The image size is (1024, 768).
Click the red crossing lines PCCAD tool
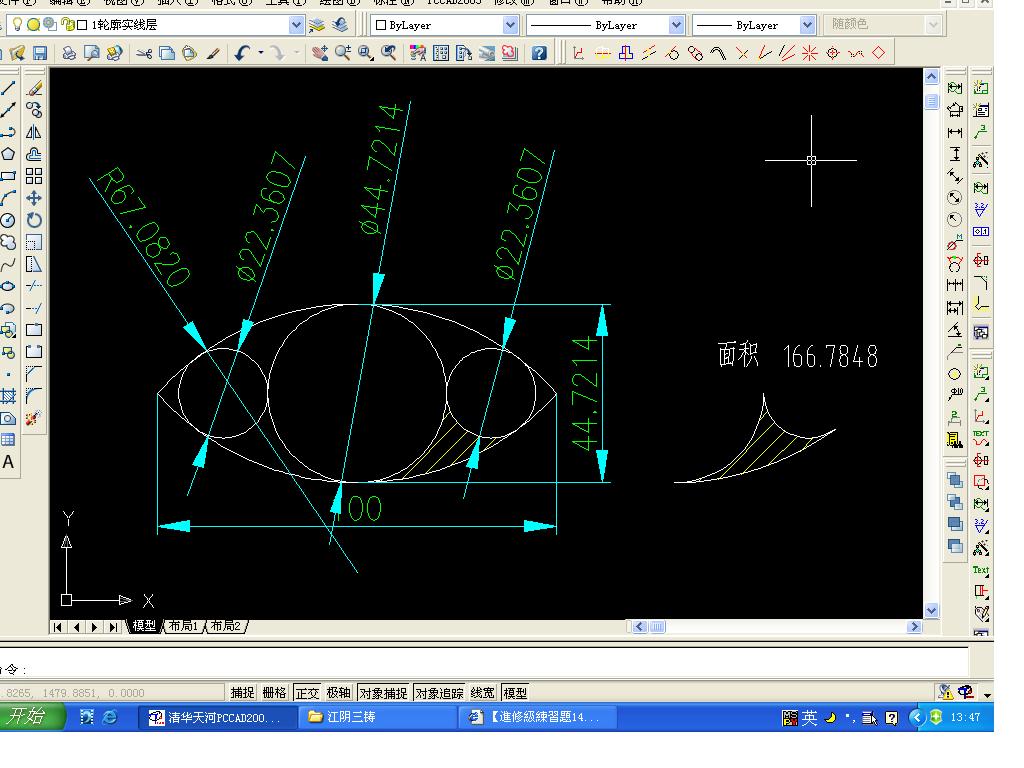click(x=742, y=53)
